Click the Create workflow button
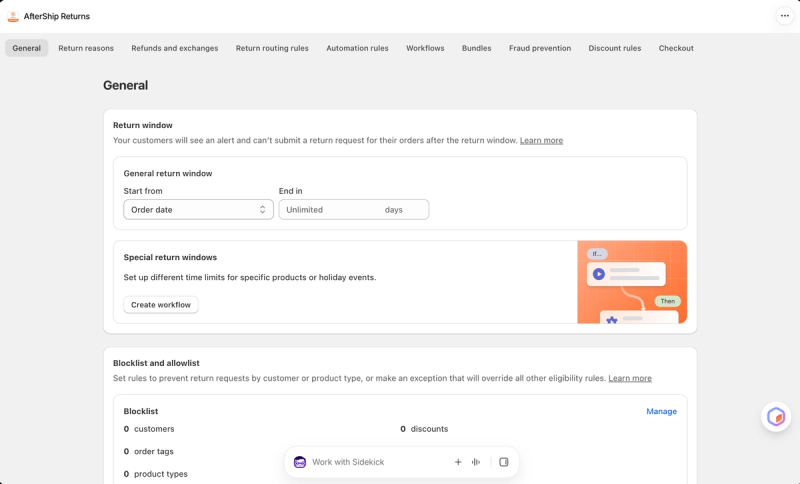This screenshot has width=800, height=484. (161, 305)
